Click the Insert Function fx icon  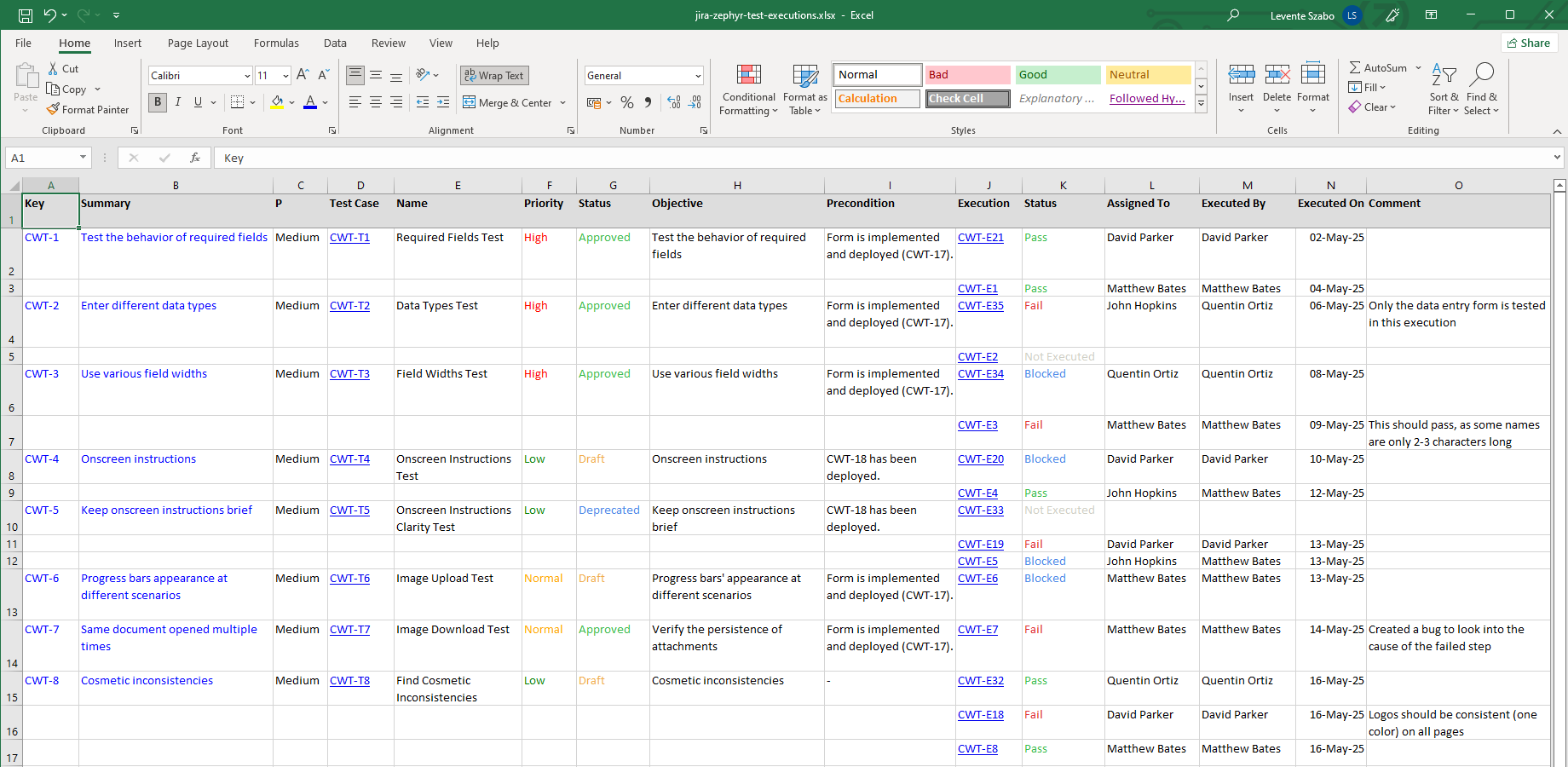(195, 158)
